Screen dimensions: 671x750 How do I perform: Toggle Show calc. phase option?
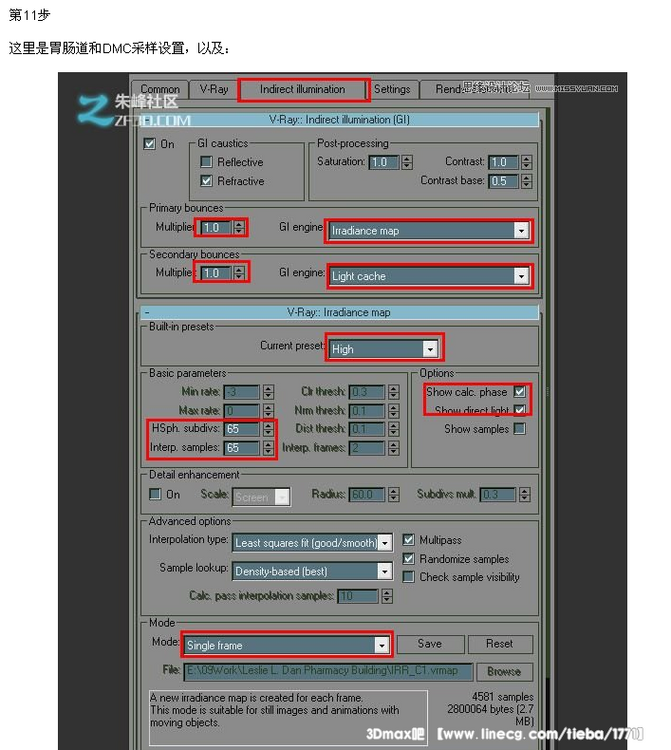click(x=519, y=392)
